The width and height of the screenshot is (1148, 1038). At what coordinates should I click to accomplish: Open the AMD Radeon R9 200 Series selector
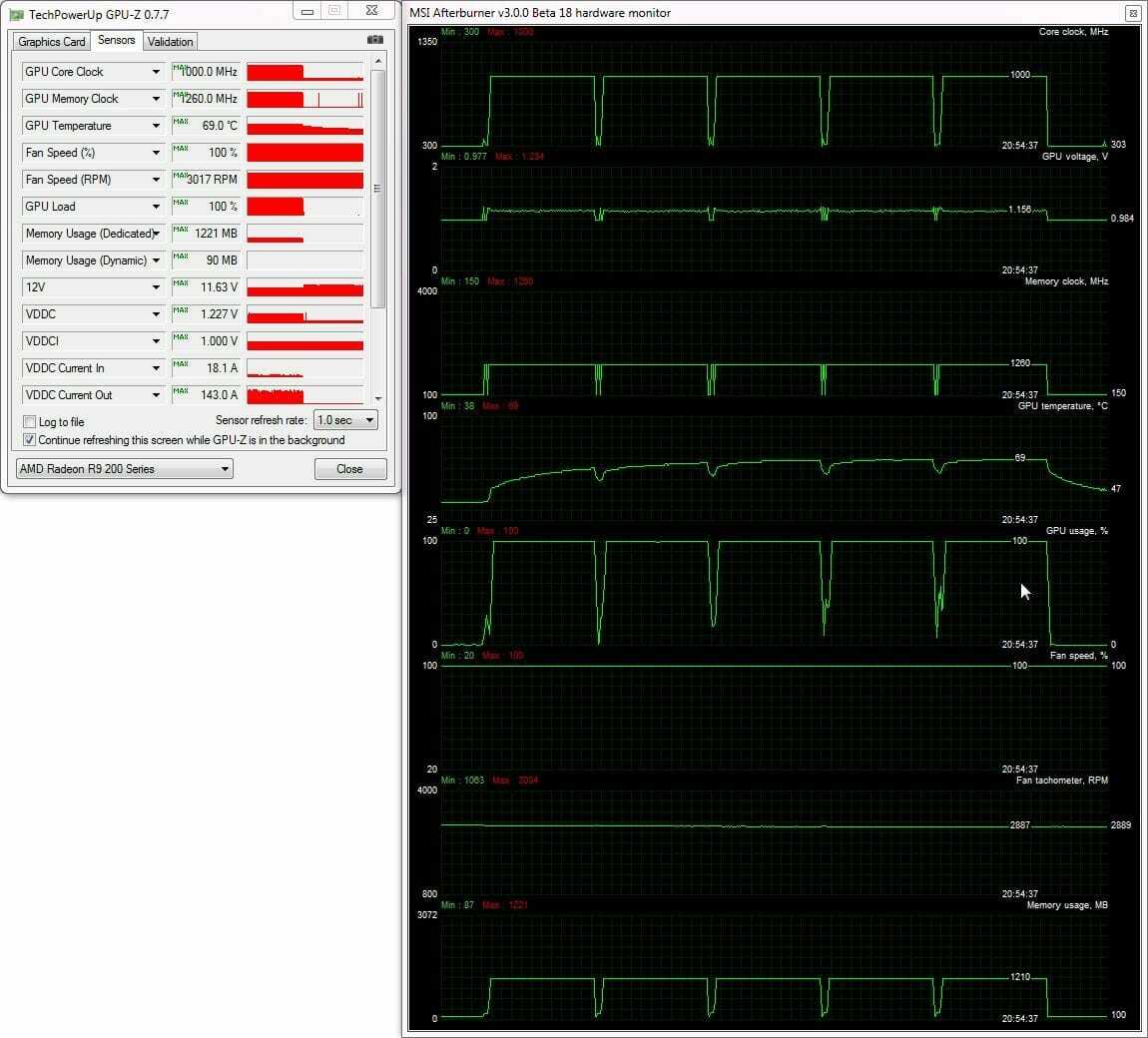tap(124, 469)
